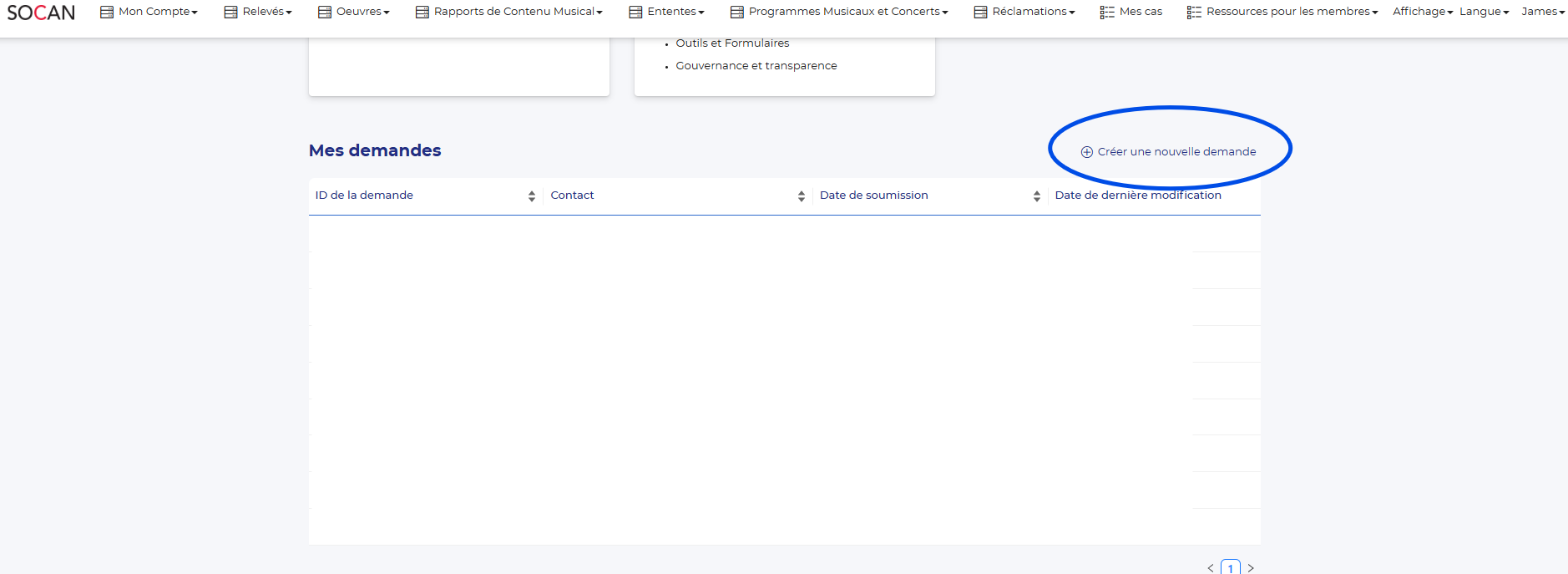Viewport: 1568px width, 574px height.
Task: Open the Outils et Formulaires link
Action: pyautogui.click(x=732, y=43)
